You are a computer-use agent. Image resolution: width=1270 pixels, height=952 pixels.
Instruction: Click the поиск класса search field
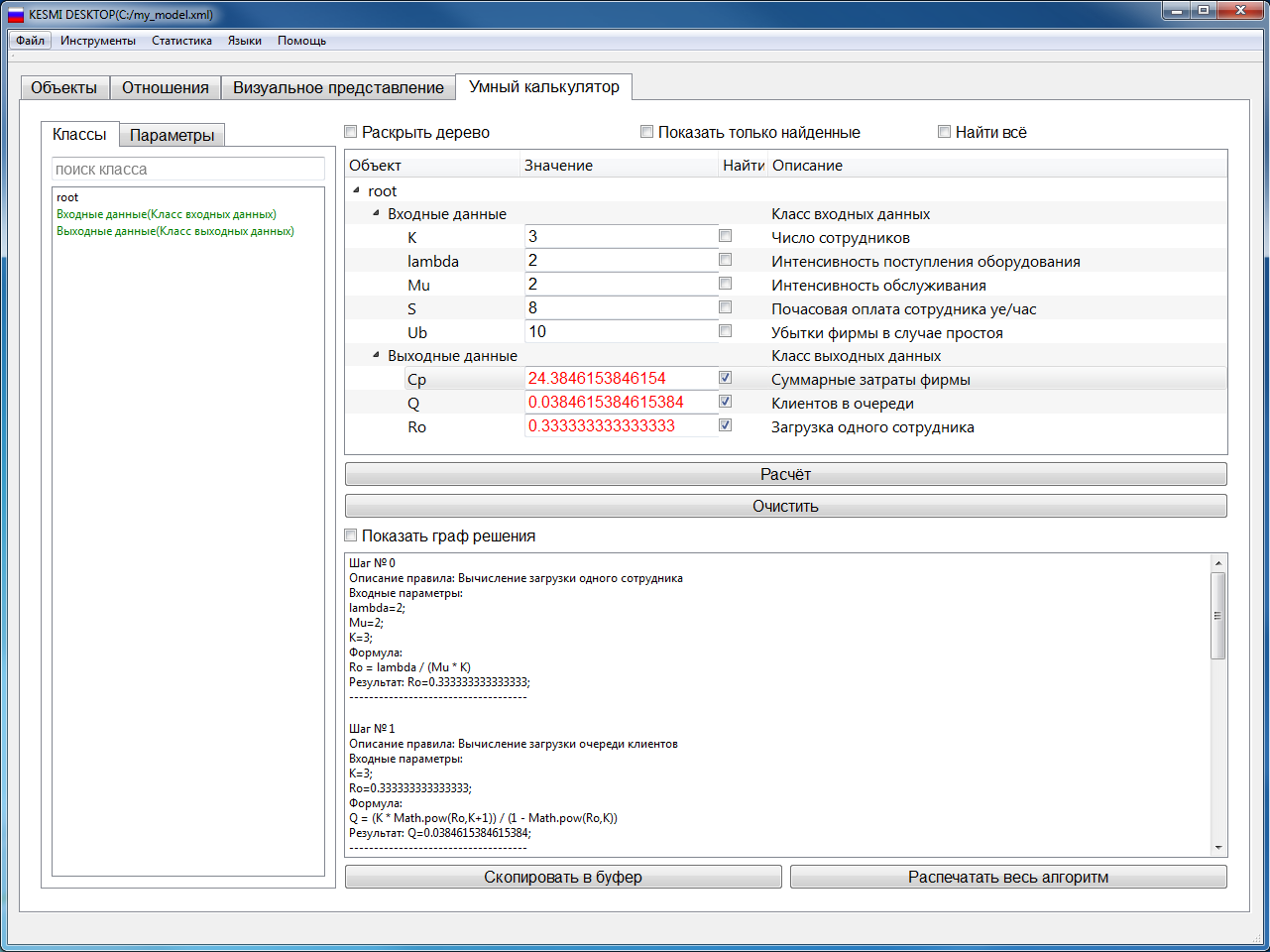tap(188, 169)
